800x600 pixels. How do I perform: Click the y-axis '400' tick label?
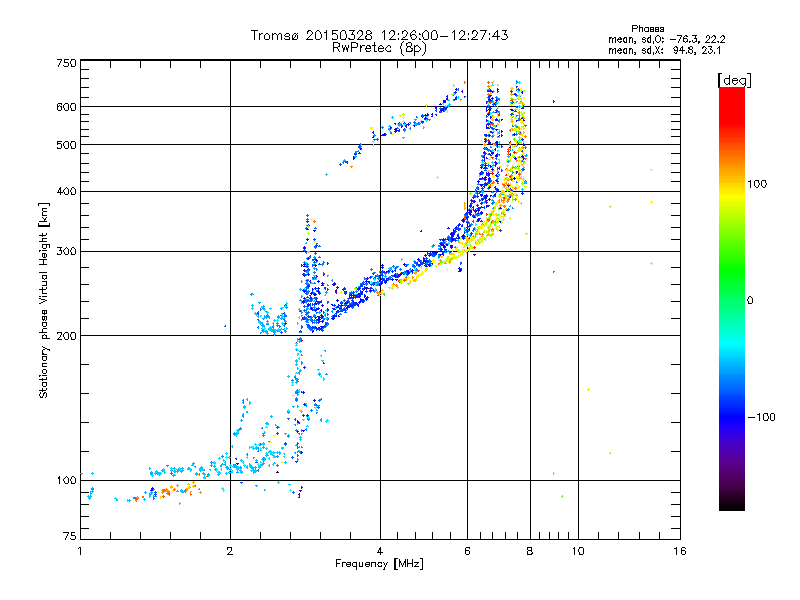[66, 191]
